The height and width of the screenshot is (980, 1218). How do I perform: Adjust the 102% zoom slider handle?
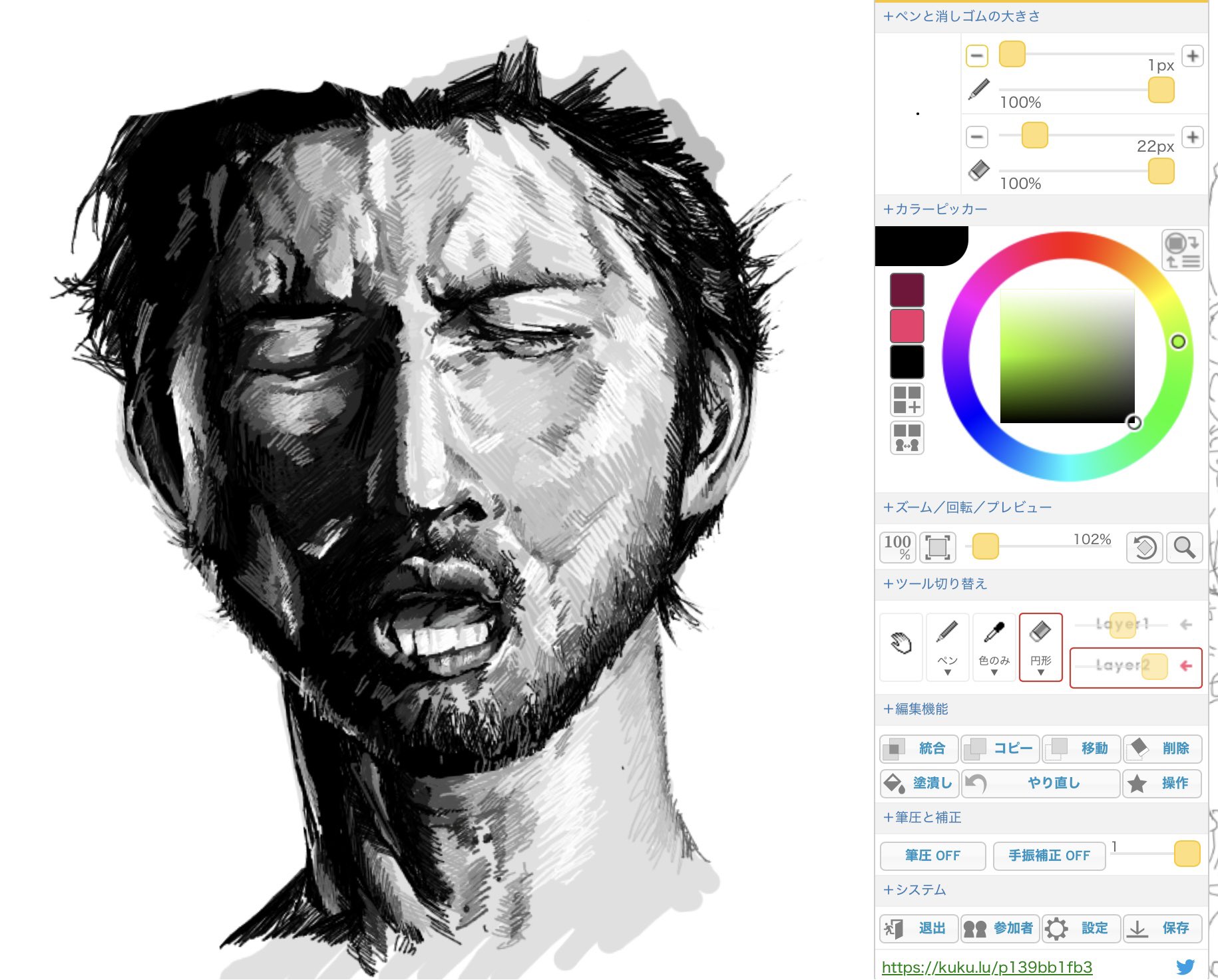coord(985,546)
